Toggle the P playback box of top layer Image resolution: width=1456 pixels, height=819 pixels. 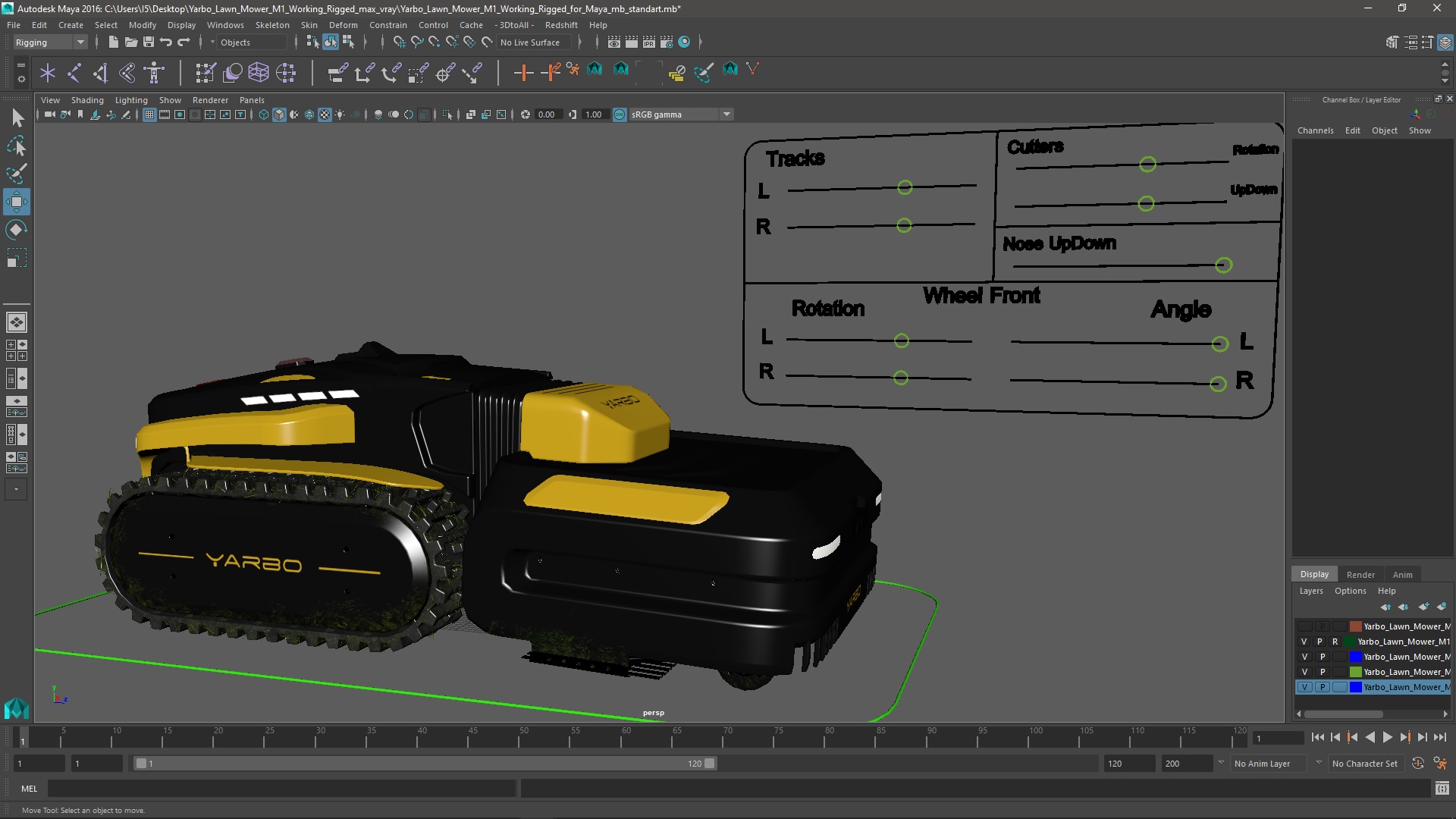[1322, 626]
